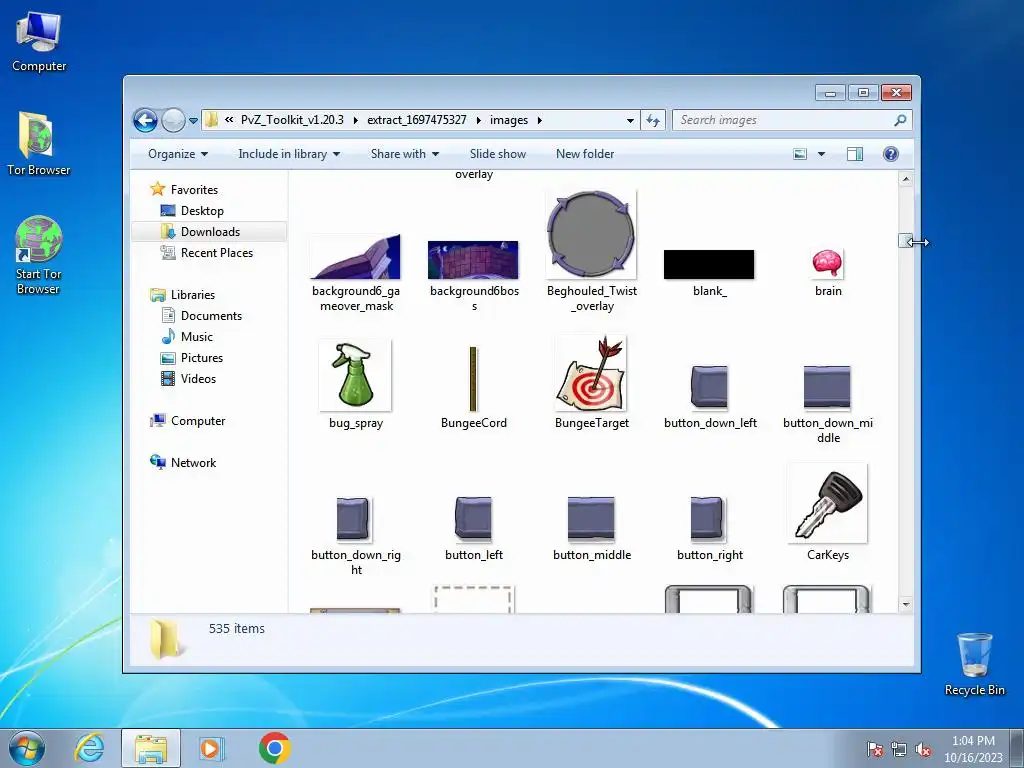Click PvZ_Toolkit_v1.20.3 in the address bar

pyautogui.click(x=292, y=120)
